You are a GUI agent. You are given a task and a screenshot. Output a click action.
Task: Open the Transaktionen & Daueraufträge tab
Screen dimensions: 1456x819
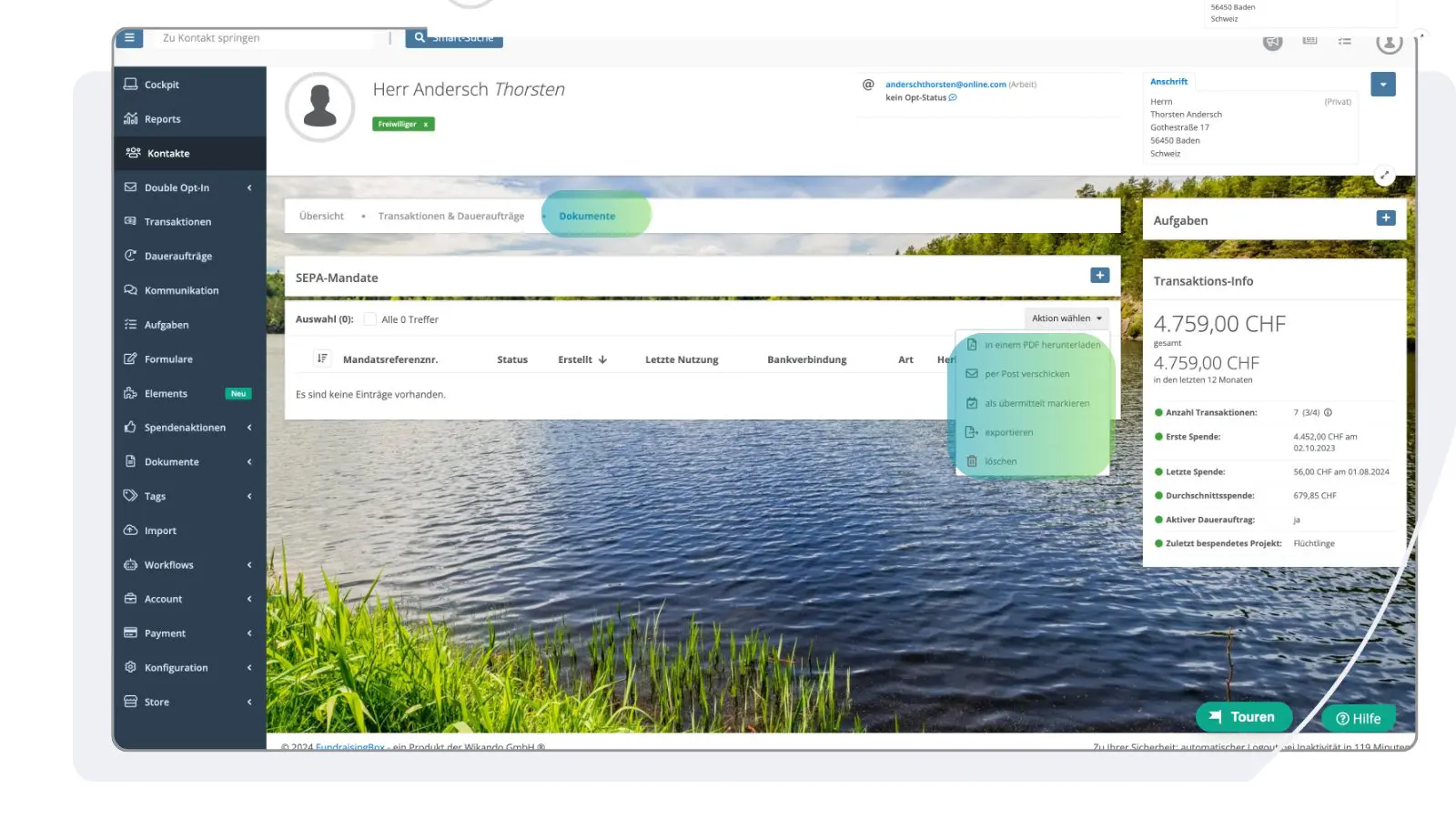tap(450, 217)
